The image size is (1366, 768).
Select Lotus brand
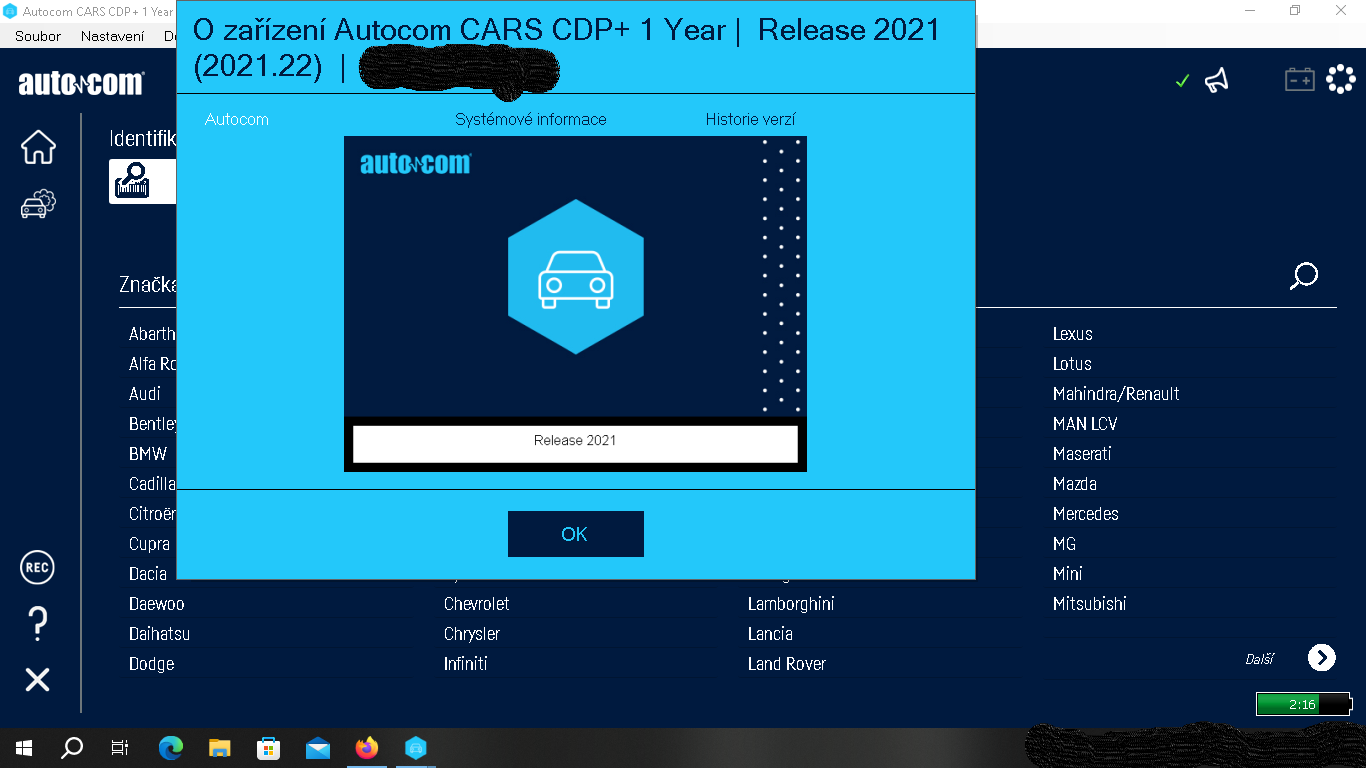coord(1072,364)
